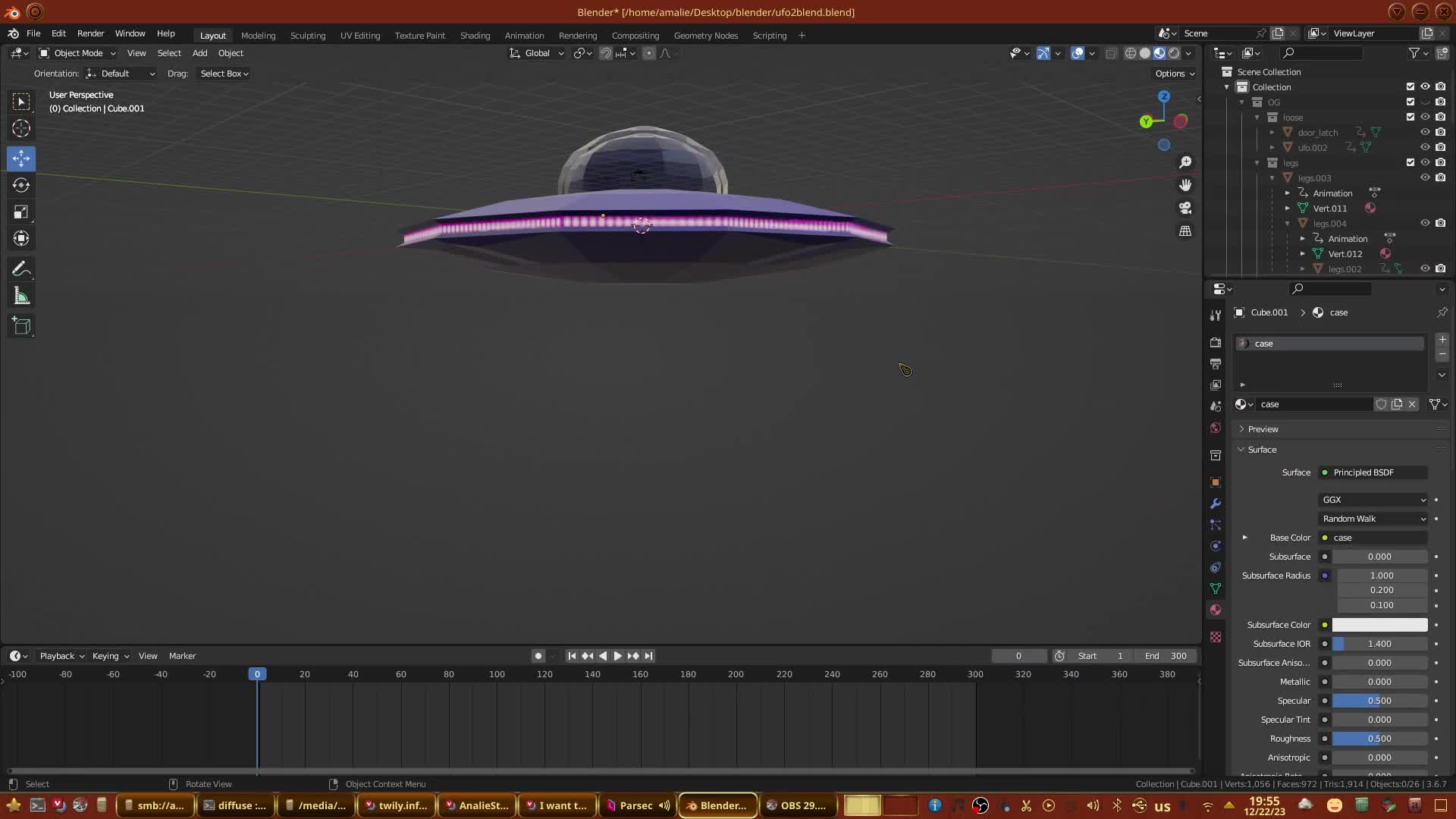The width and height of the screenshot is (1456, 819).
Task: Select the Rotate tool in toolbar
Action: pos(21,185)
